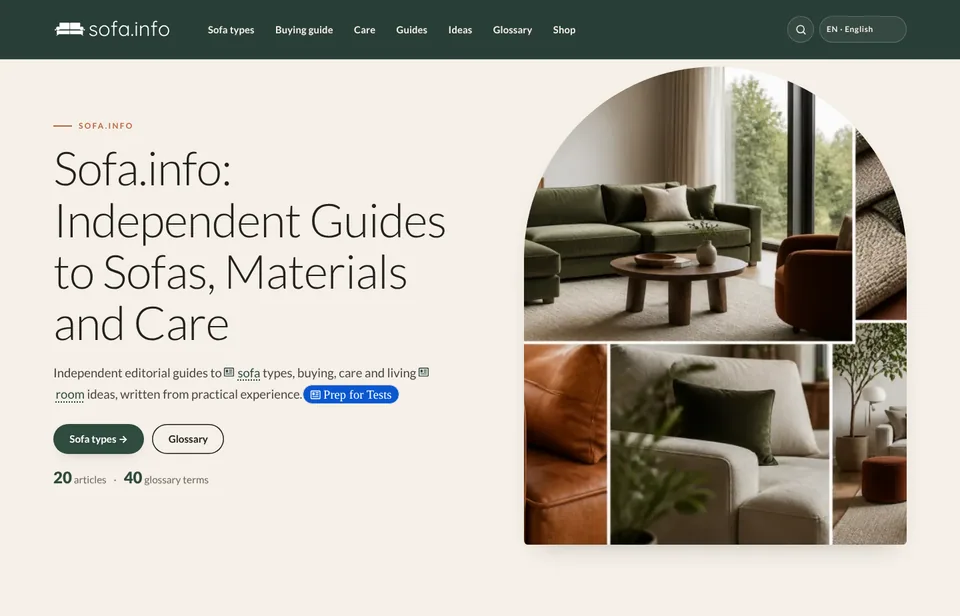The image size is (960, 616).
Task: Open the EN · English language selector
Action: coord(863,29)
